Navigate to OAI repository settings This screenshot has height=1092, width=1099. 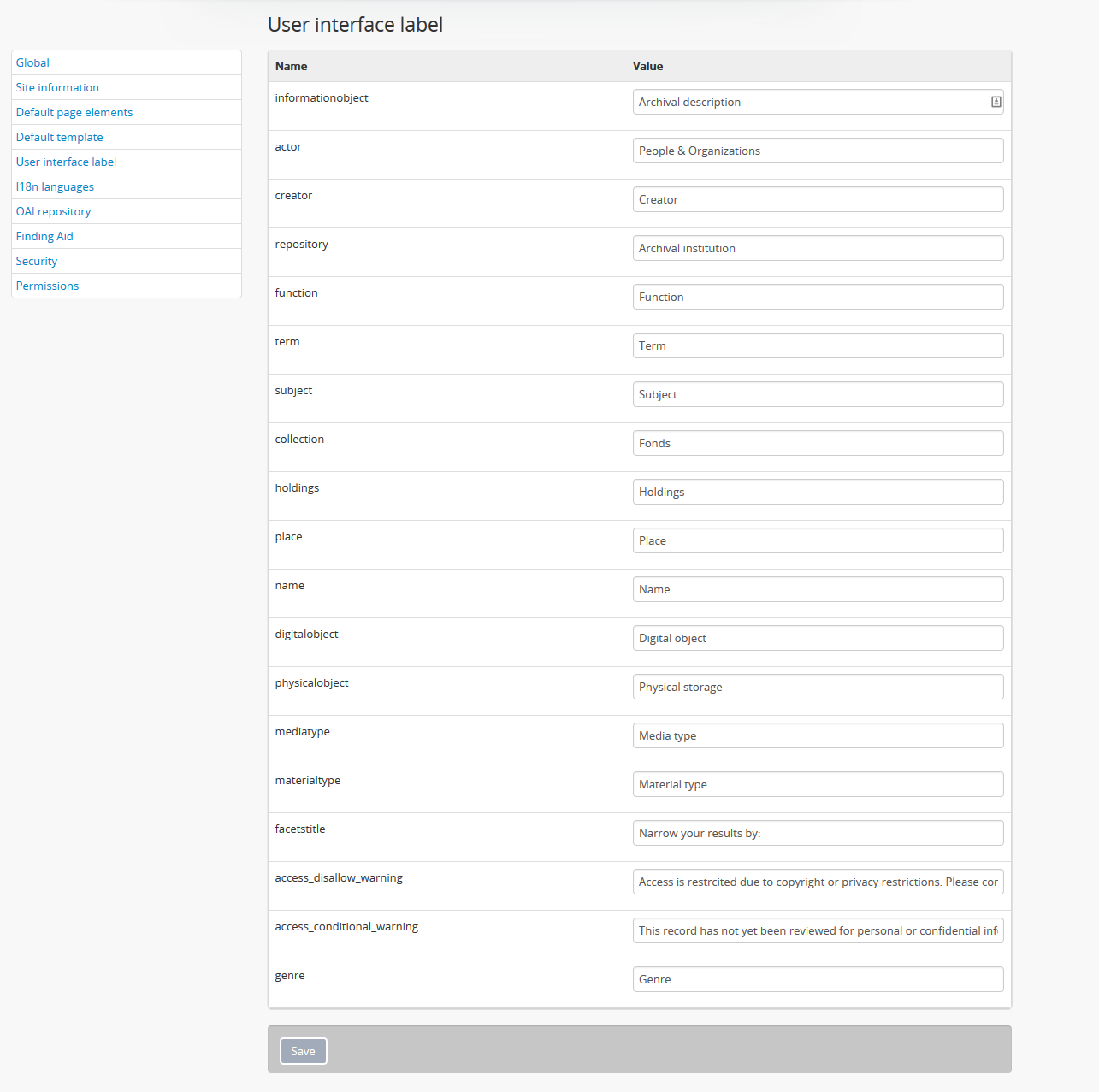53,211
